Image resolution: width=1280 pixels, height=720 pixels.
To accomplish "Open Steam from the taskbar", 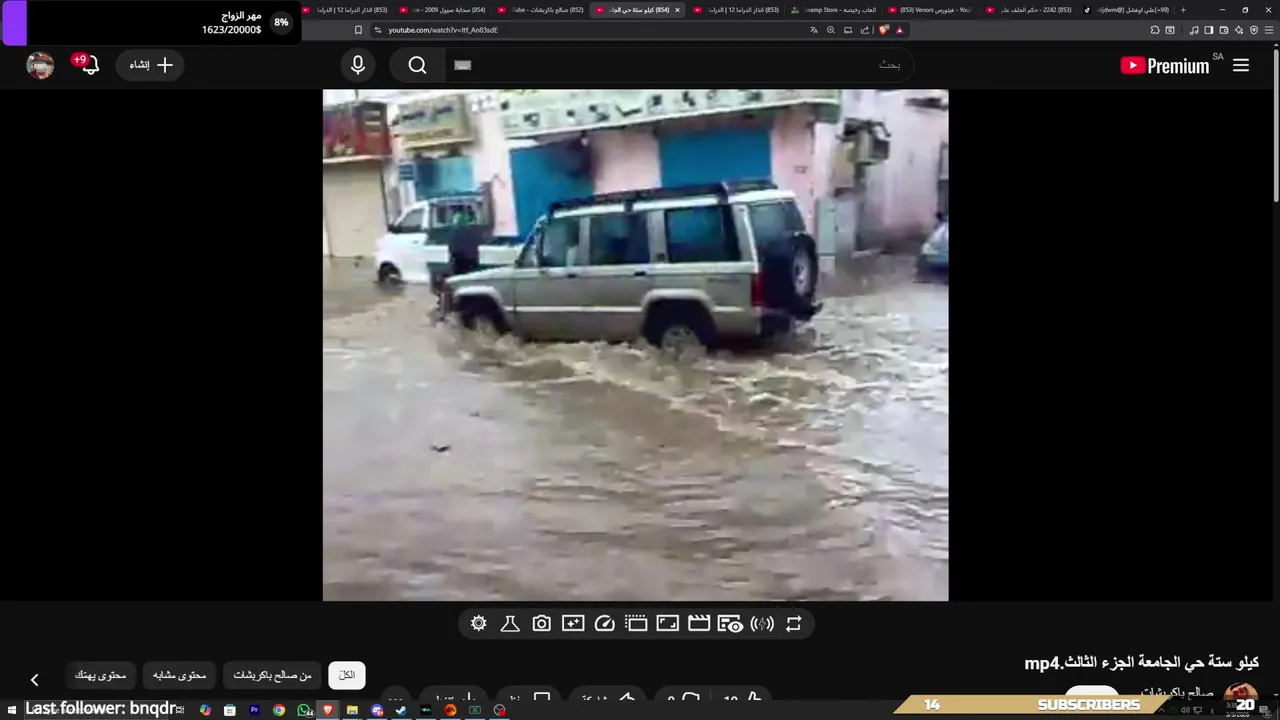I will [401, 710].
